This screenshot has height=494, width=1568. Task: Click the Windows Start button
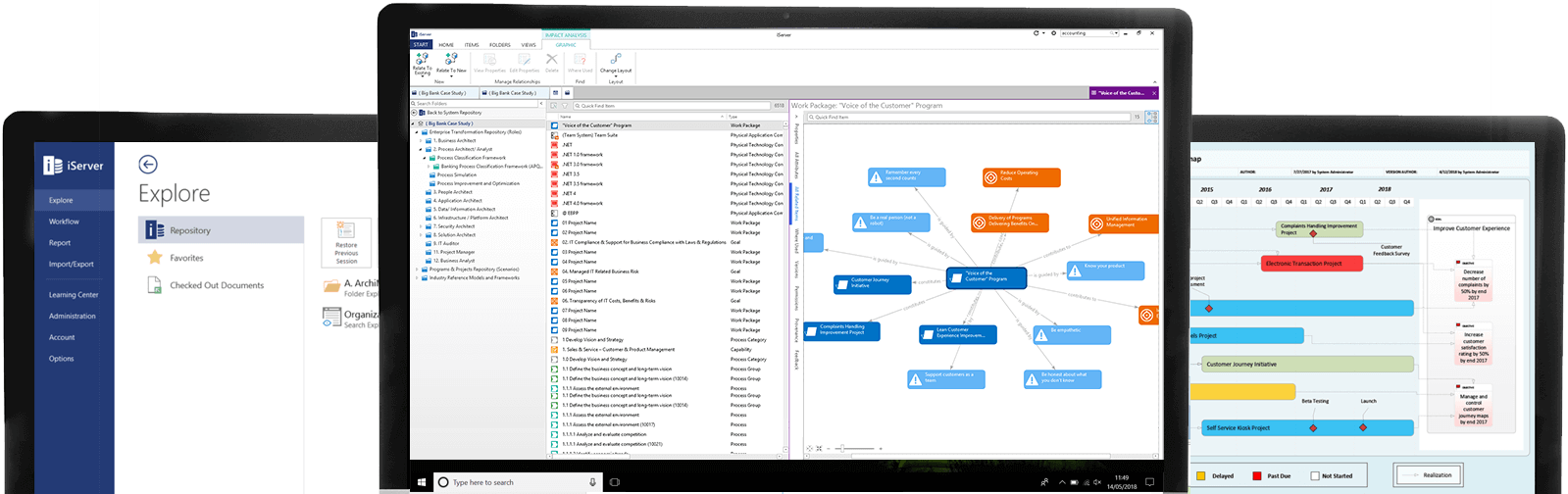pos(422,482)
